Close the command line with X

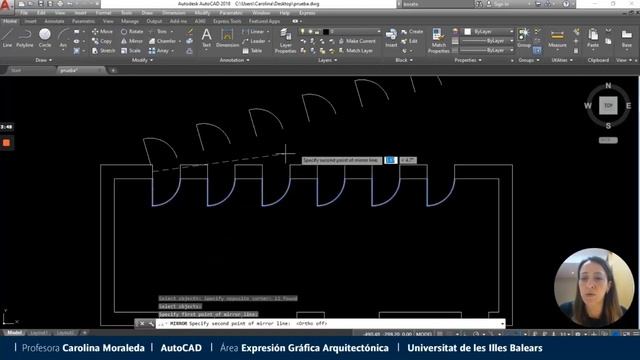(x=142, y=324)
